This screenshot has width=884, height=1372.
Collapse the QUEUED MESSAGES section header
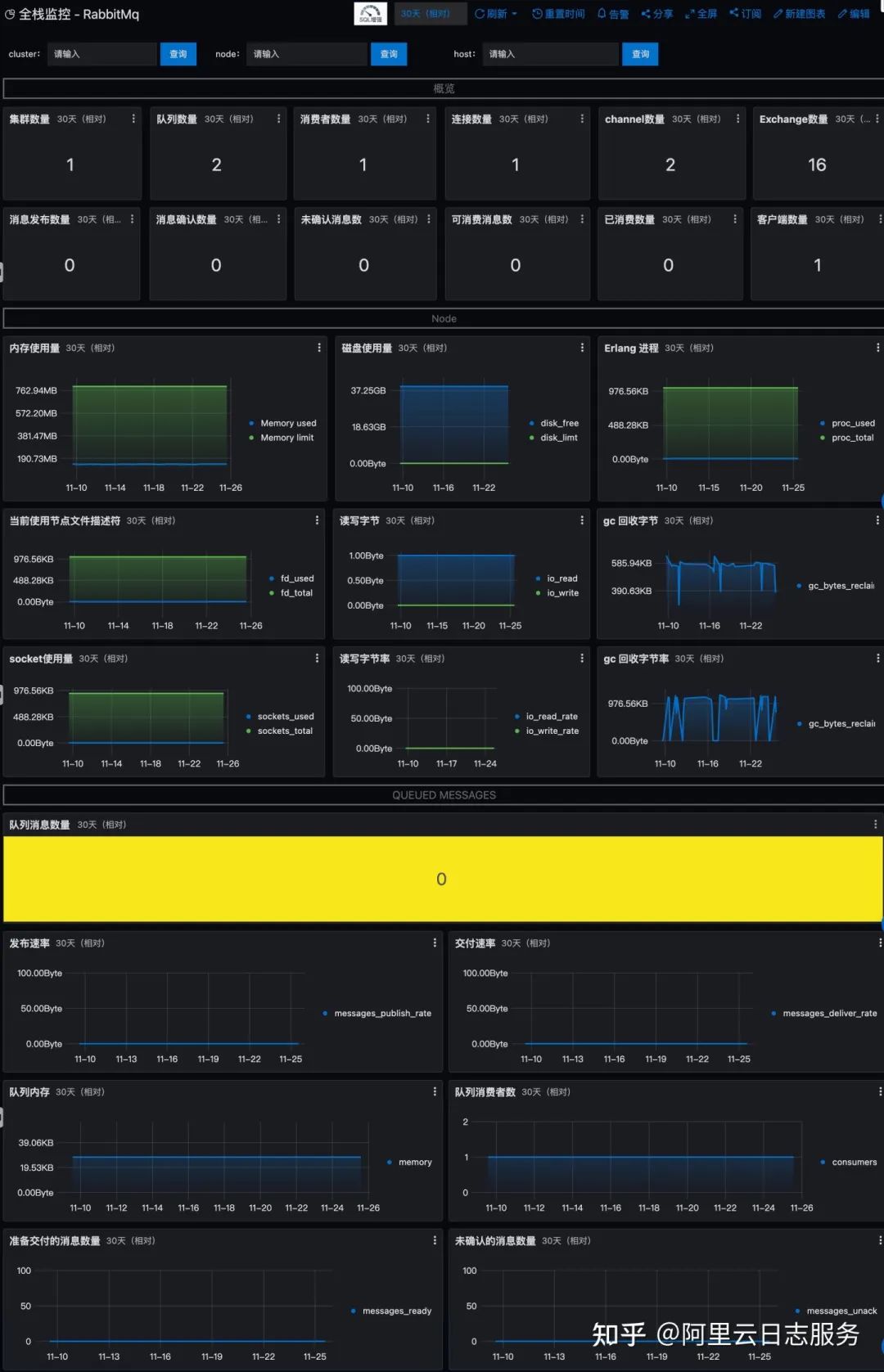click(444, 795)
